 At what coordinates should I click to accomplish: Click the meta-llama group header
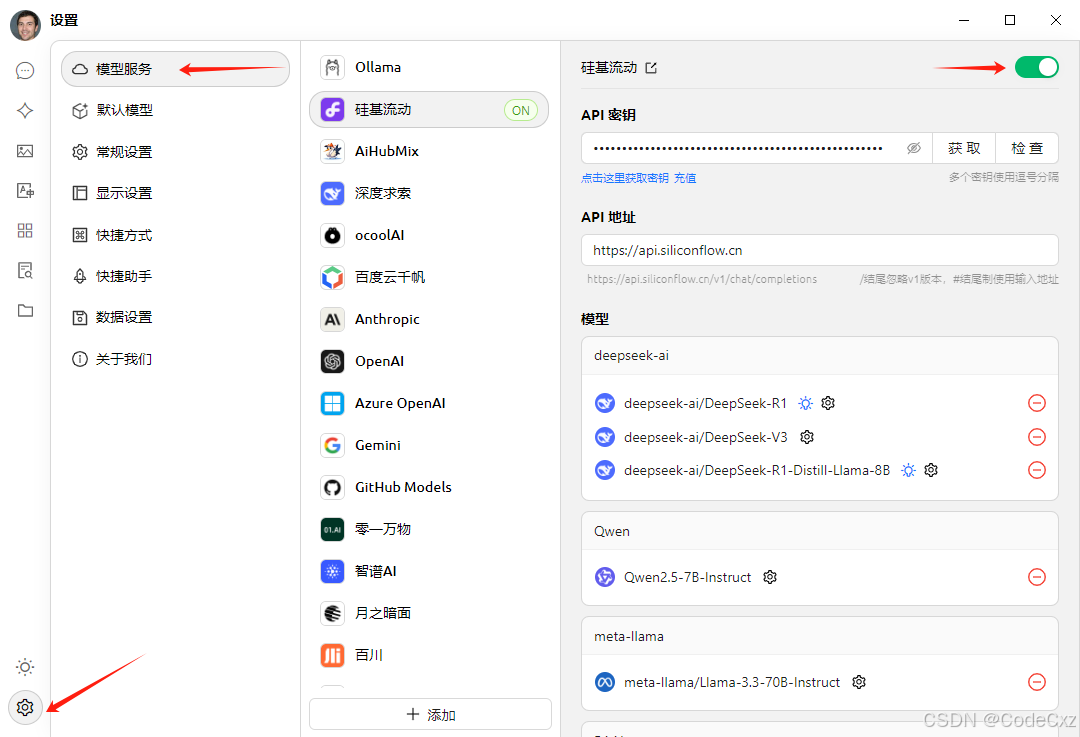coord(820,636)
